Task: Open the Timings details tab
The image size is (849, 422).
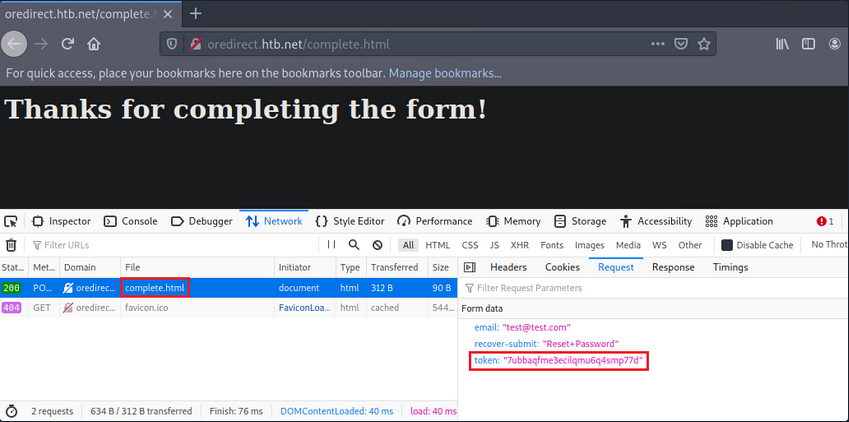Action: pyautogui.click(x=730, y=268)
